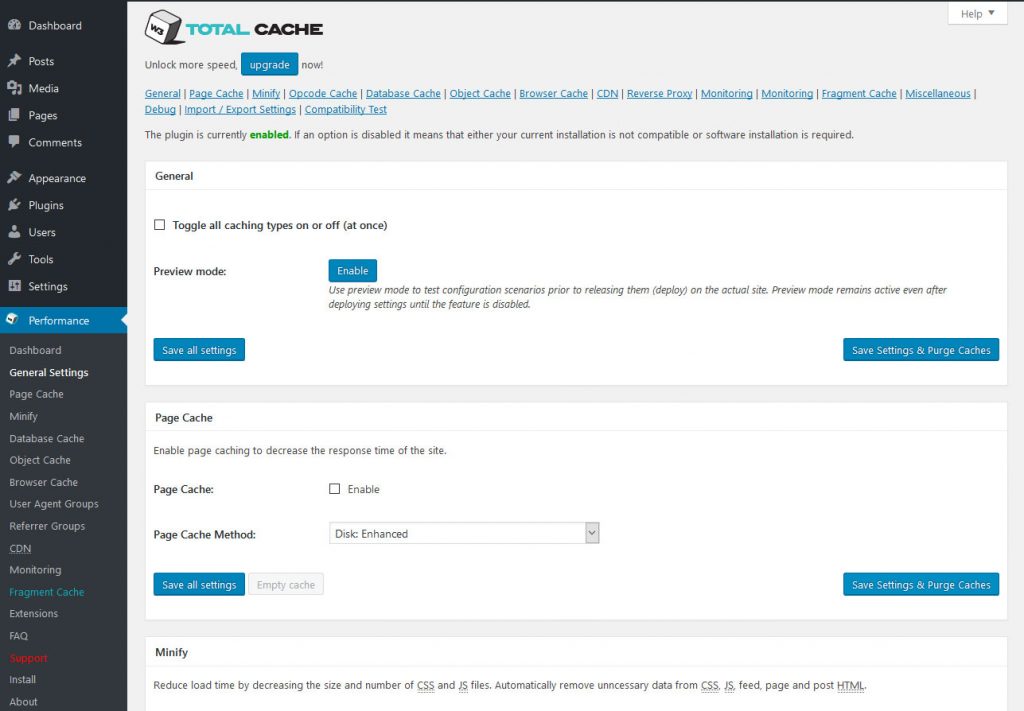Enable the Page Cache checkbox

[335, 489]
